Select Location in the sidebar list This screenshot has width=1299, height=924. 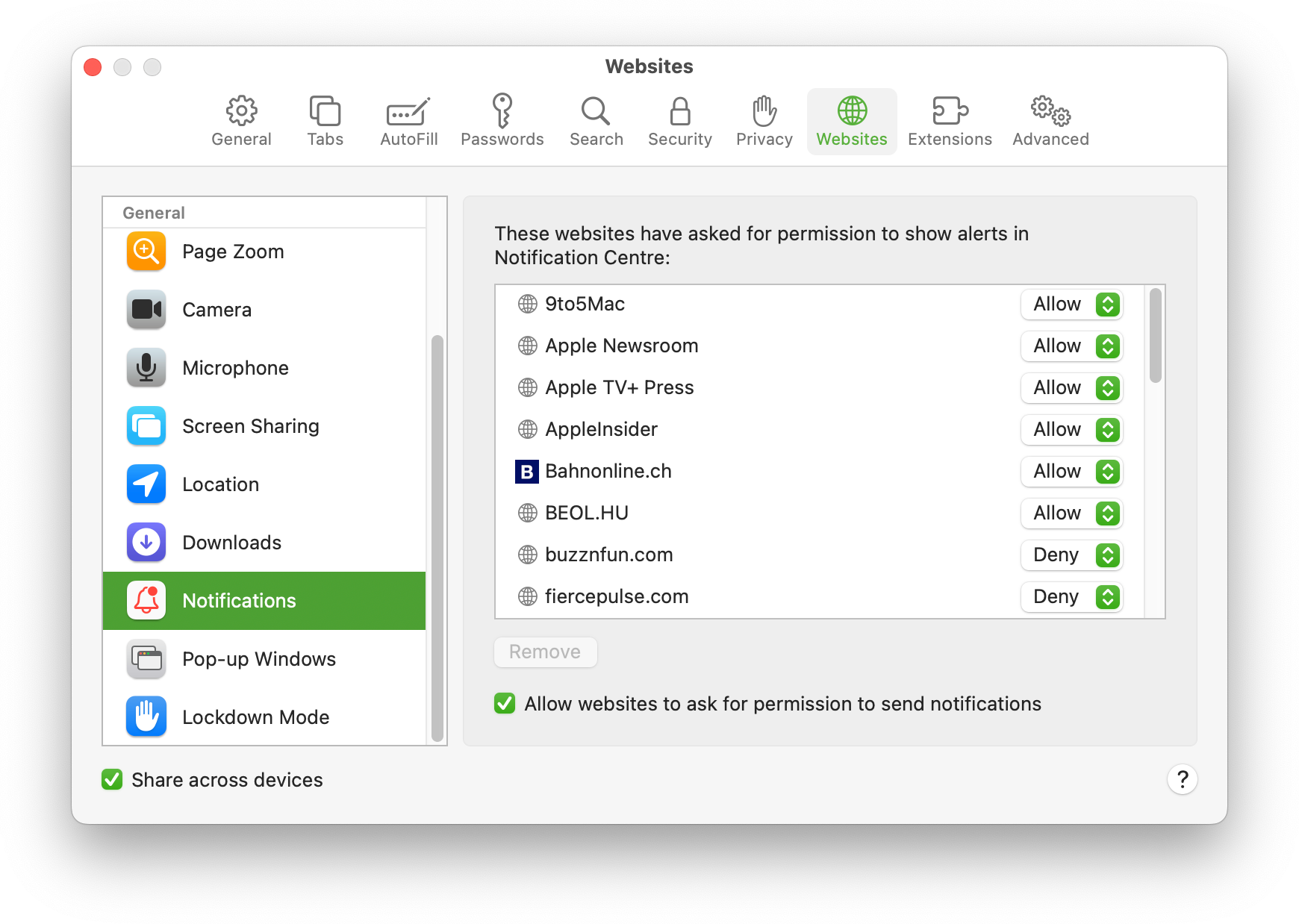click(264, 484)
